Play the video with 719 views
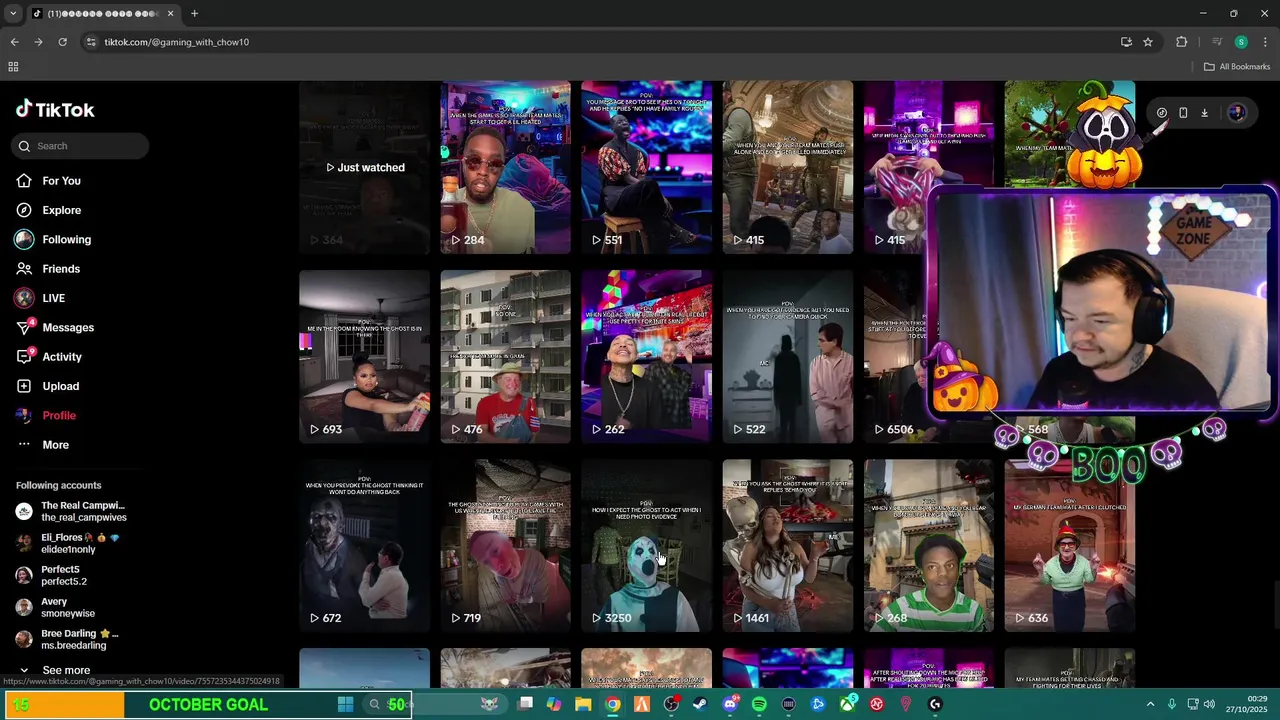Image resolution: width=1280 pixels, height=720 pixels. tap(505, 545)
